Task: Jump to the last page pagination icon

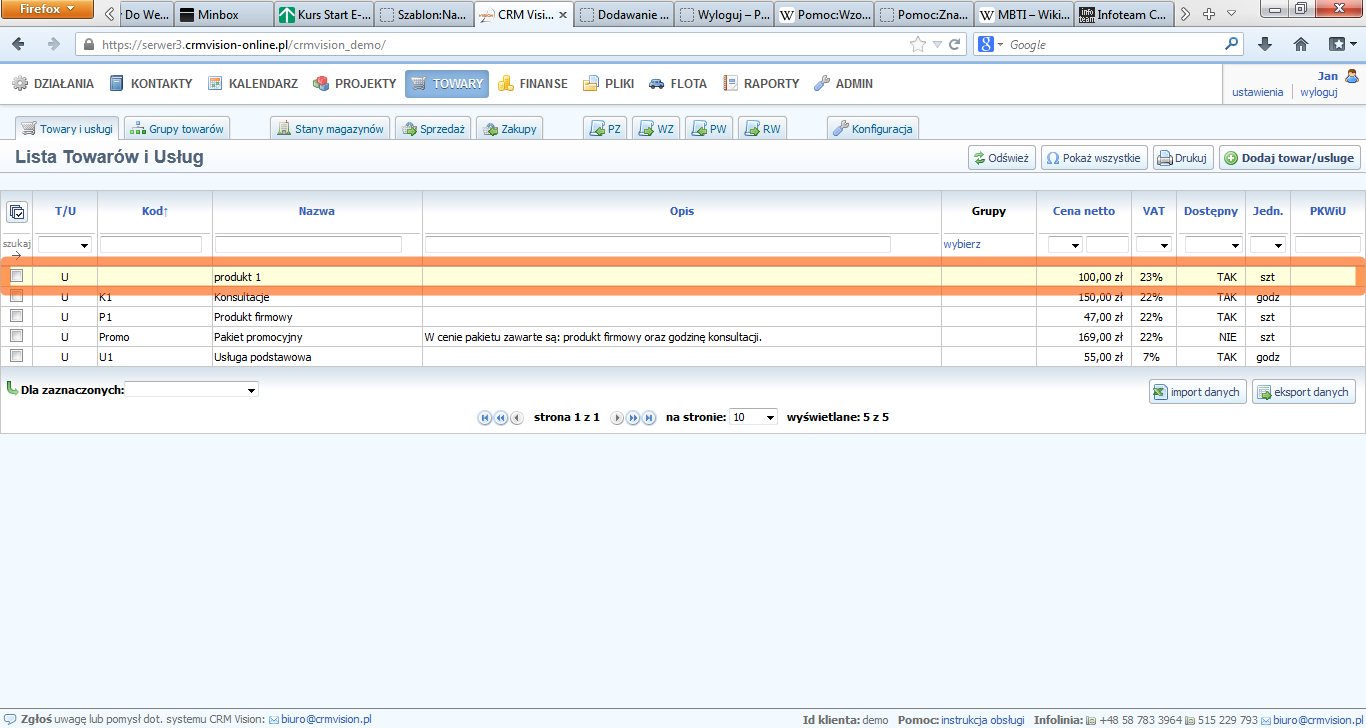Action: (x=649, y=418)
